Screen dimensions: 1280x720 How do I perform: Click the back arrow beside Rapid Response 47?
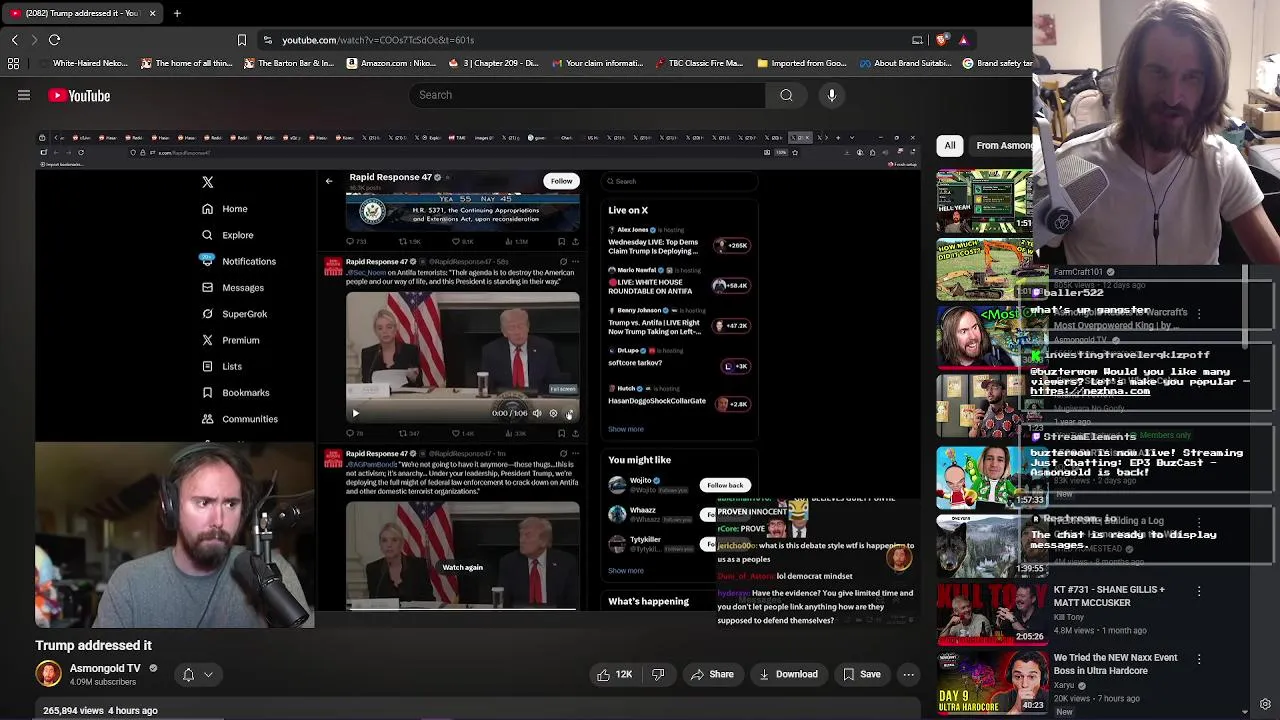[x=329, y=181]
